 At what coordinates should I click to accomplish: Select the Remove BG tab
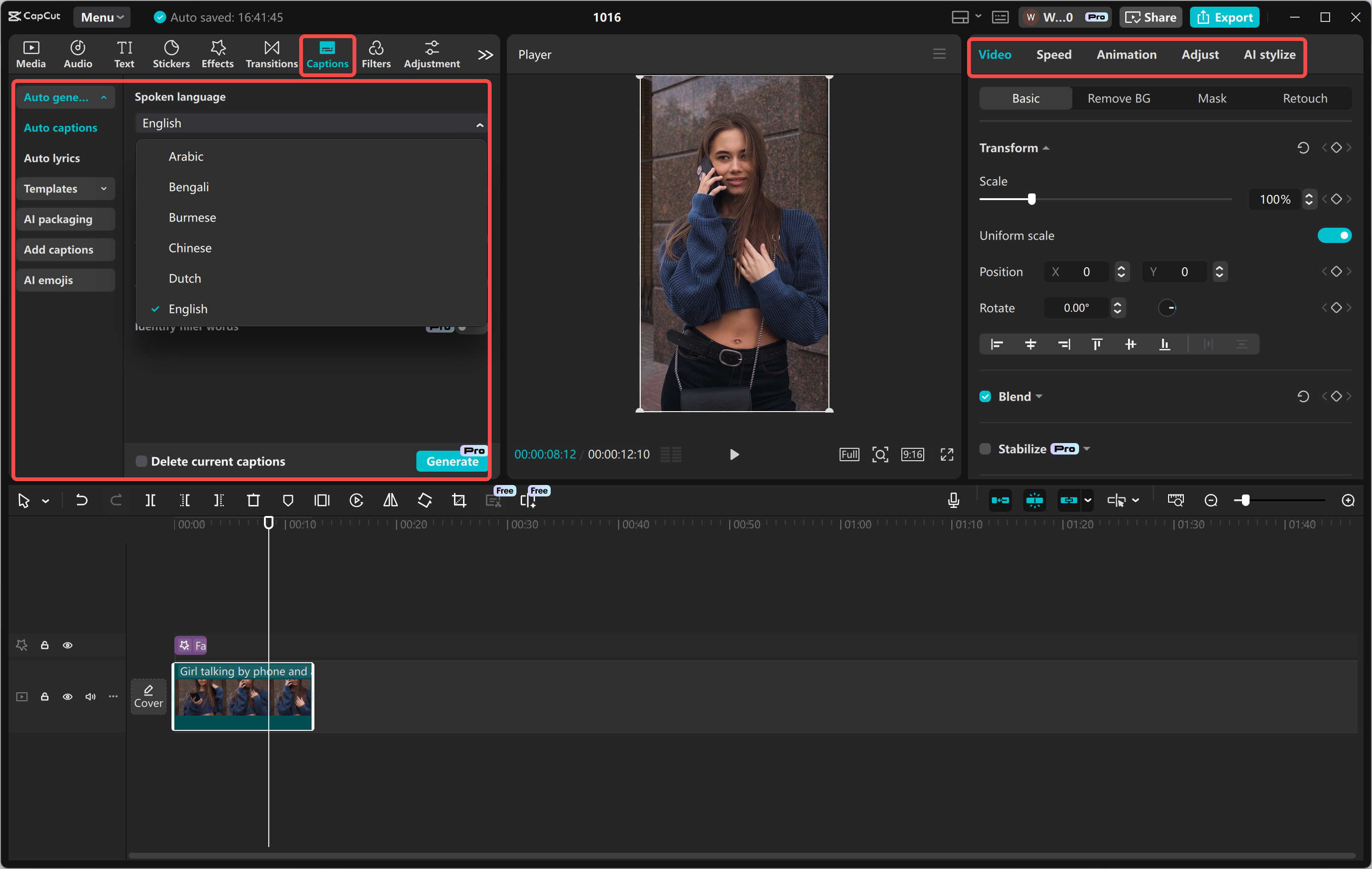1119,99
